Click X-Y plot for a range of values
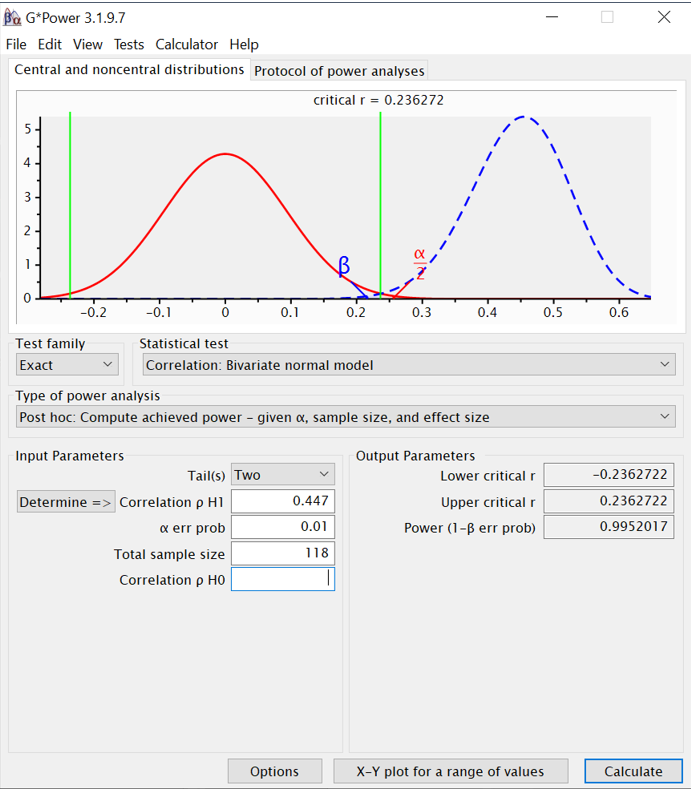The height and width of the screenshot is (792, 695). (x=450, y=771)
